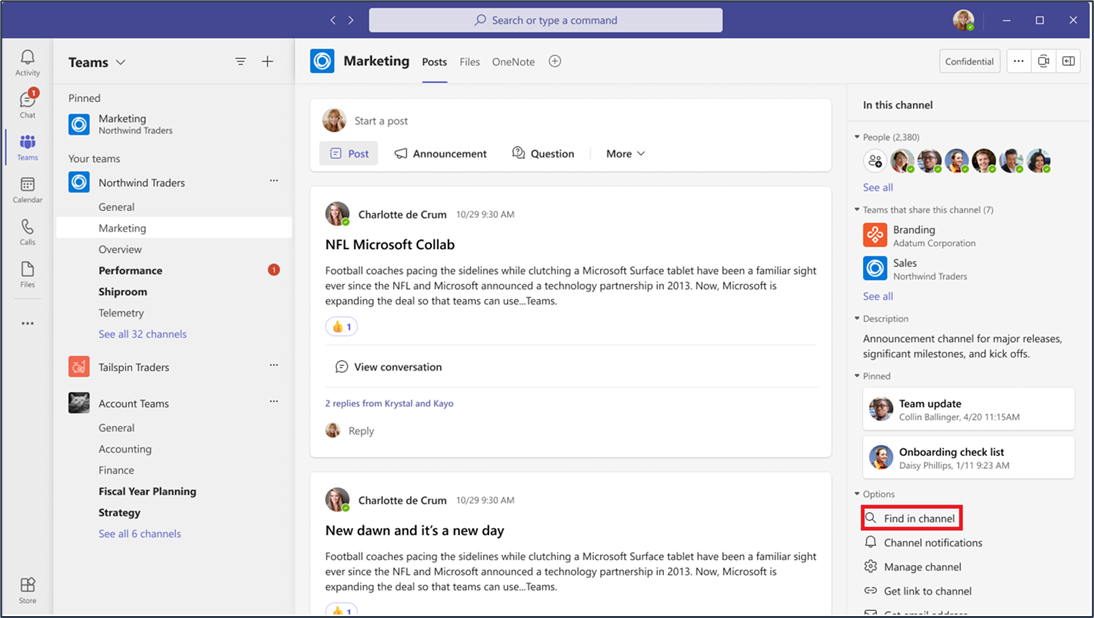Click the Meet now video icon
Image resolution: width=1094 pixels, height=618 pixels.
pyautogui.click(x=1043, y=61)
